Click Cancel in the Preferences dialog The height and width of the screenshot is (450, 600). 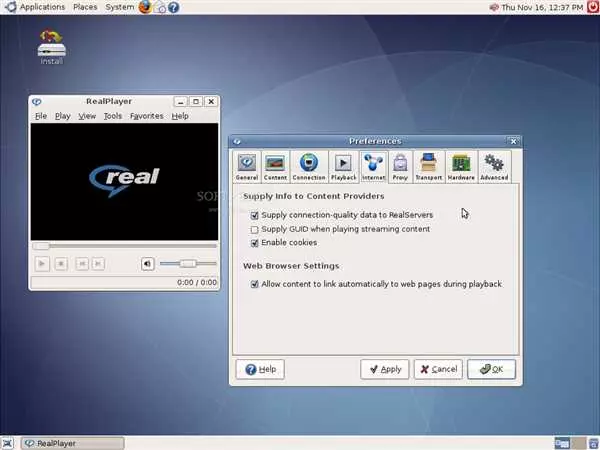438,369
